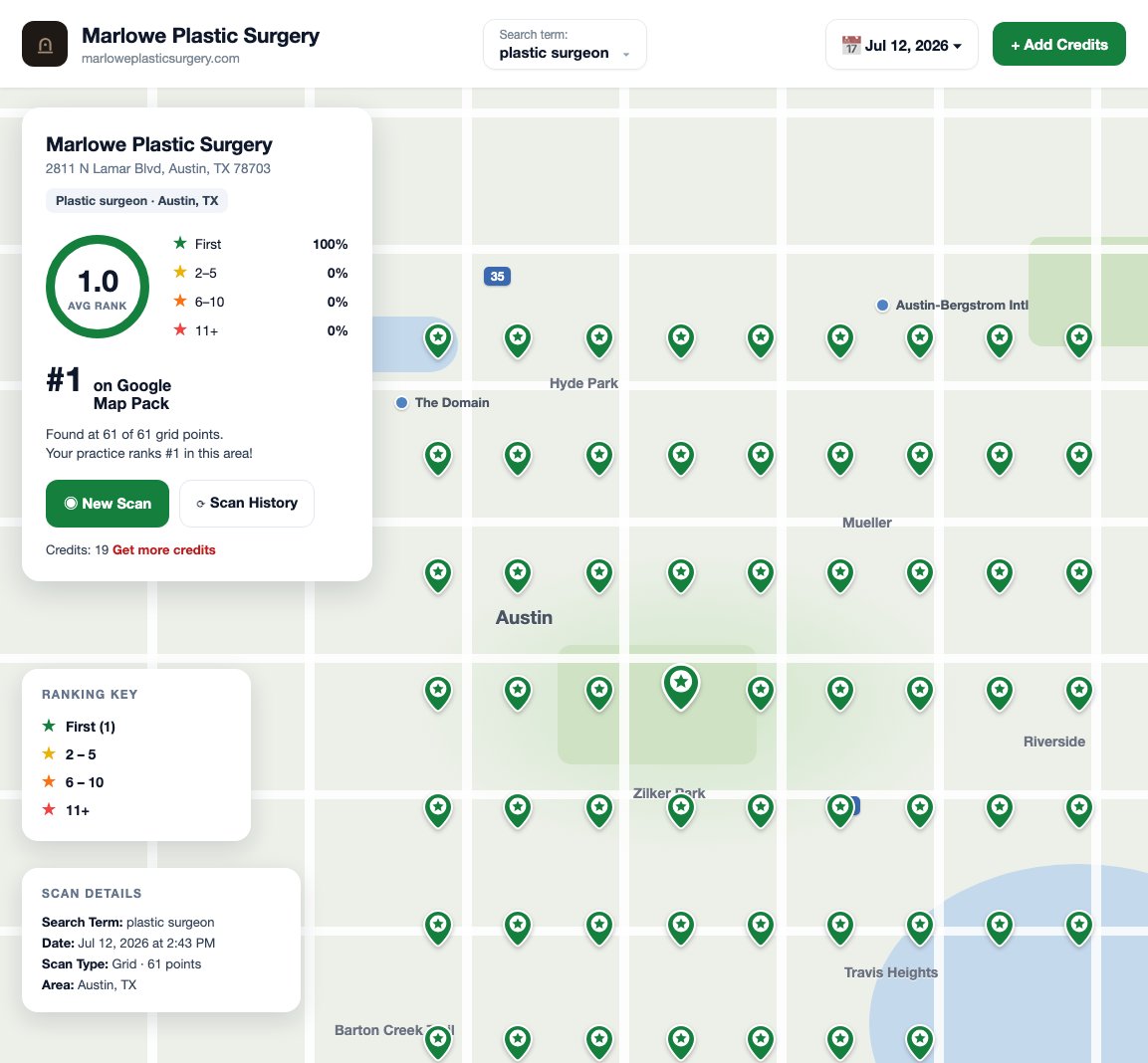Click the RANKING KEY heading
Image resolution: width=1148 pixels, height=1063 pixels.
[90, 694]
